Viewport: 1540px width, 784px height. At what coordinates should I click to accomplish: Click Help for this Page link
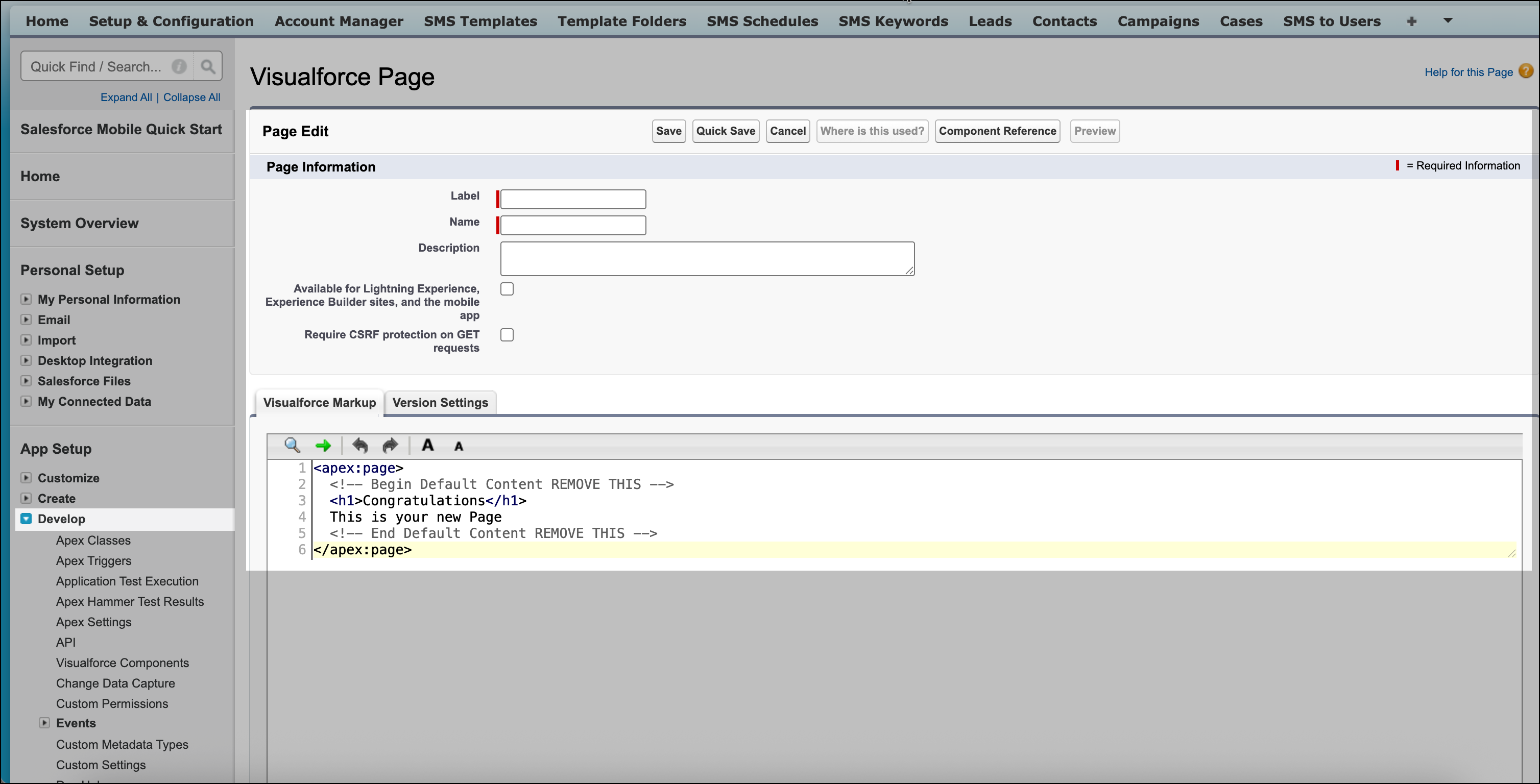tap(1469, 72)
